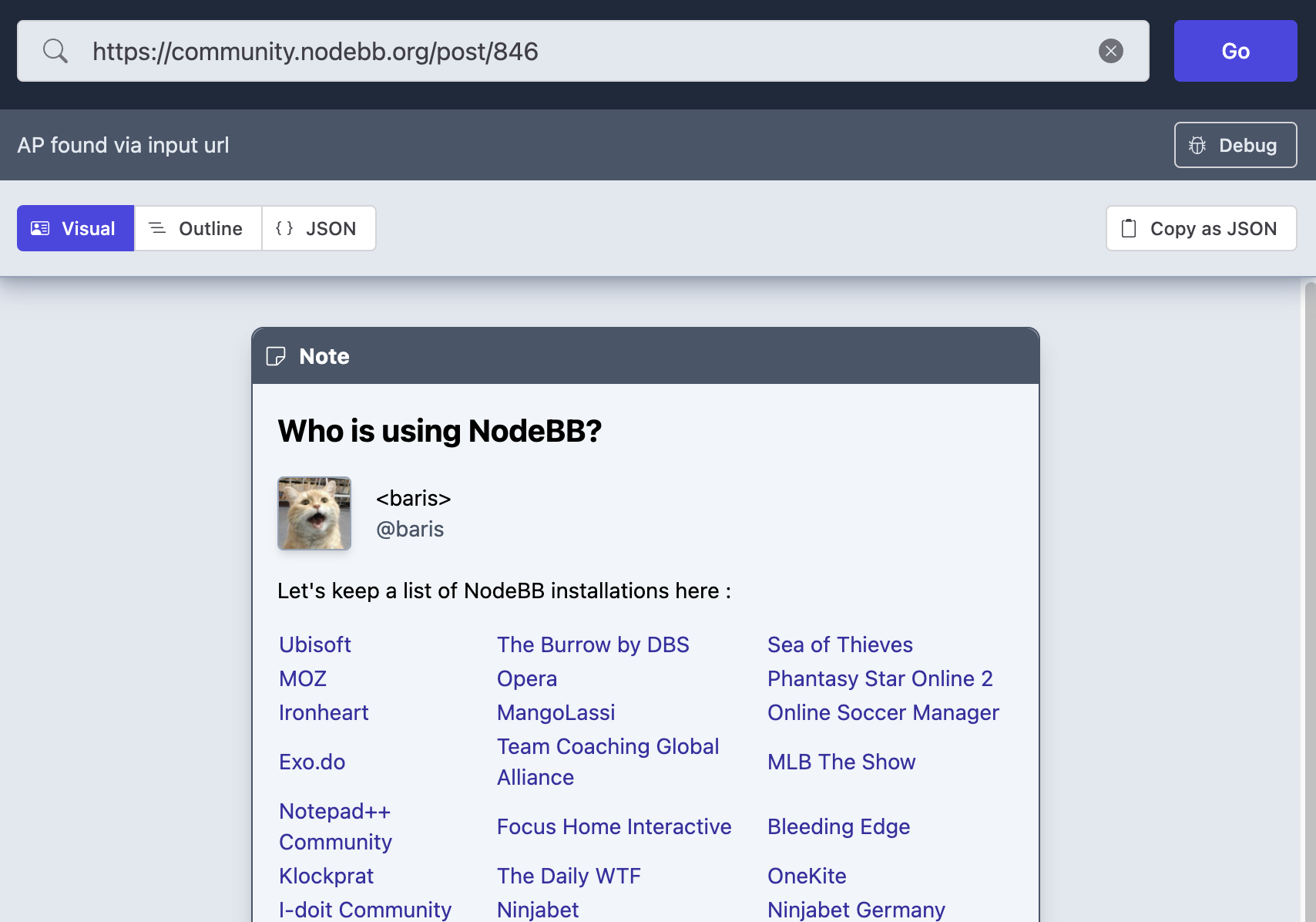Viewport: 1316px width, 922px height.
Task: Open the Debug panel
Action: point(1235,145)
